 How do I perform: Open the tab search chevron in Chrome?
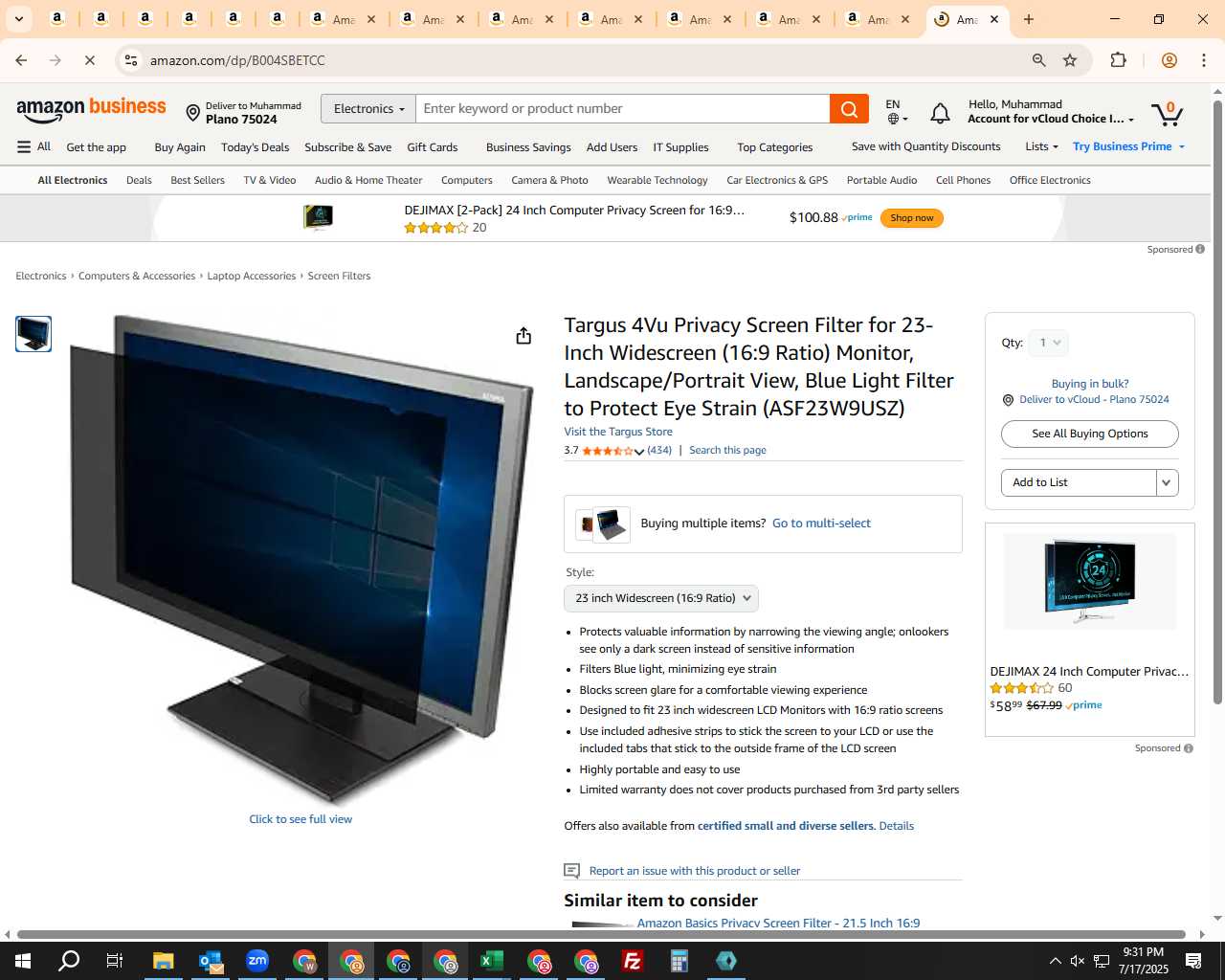pos(19,19)
